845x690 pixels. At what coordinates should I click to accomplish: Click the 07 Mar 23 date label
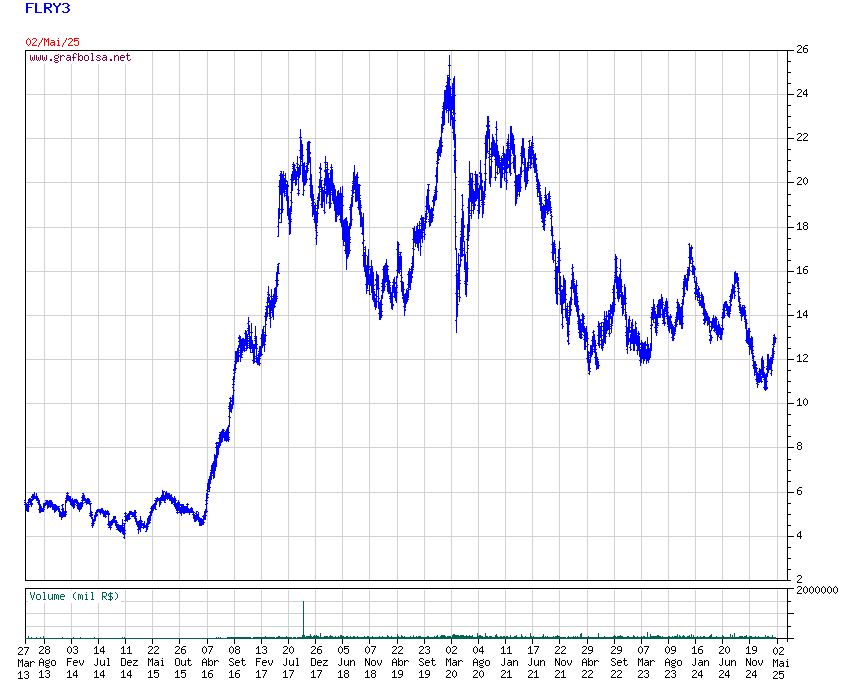(x=645, y=663)
